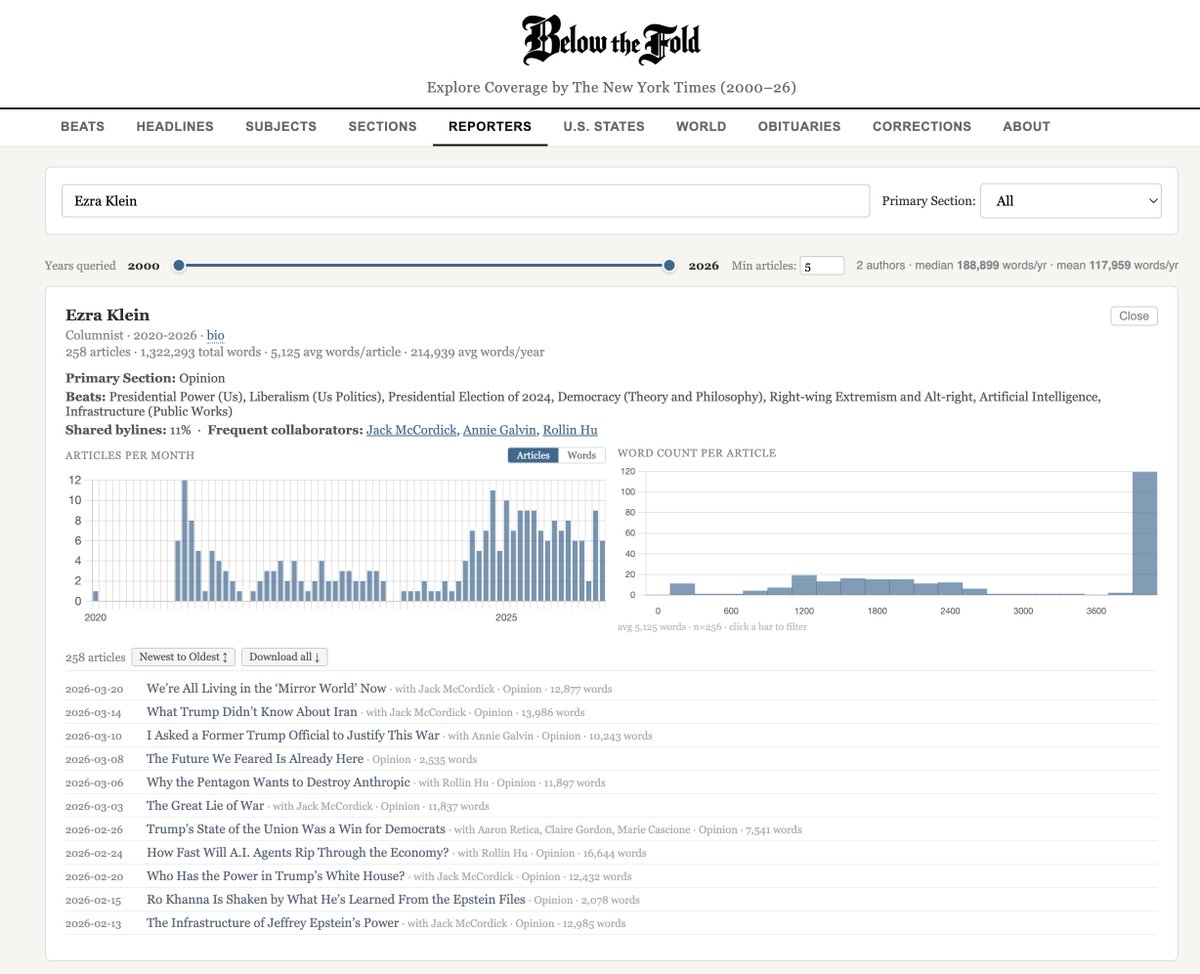Click the '258 articles' count beside sort button
Screen dimensions: 1200x974
[95, 657]
